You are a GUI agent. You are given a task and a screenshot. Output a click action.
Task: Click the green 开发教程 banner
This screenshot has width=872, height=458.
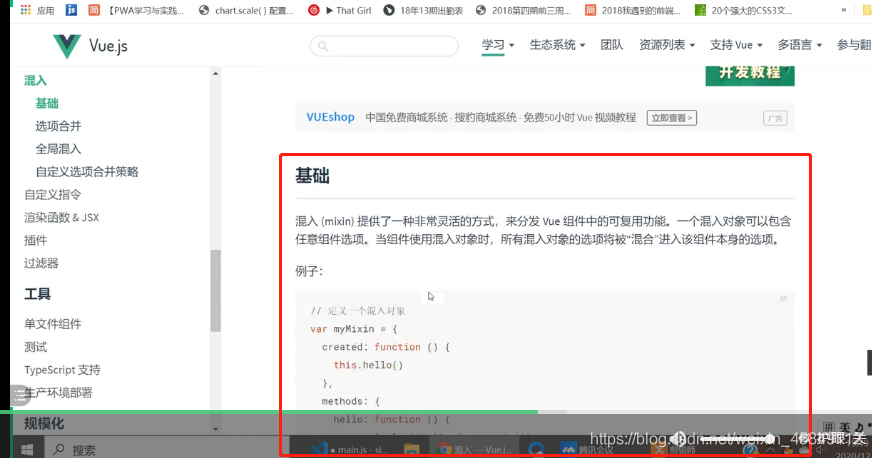[750, 74]
